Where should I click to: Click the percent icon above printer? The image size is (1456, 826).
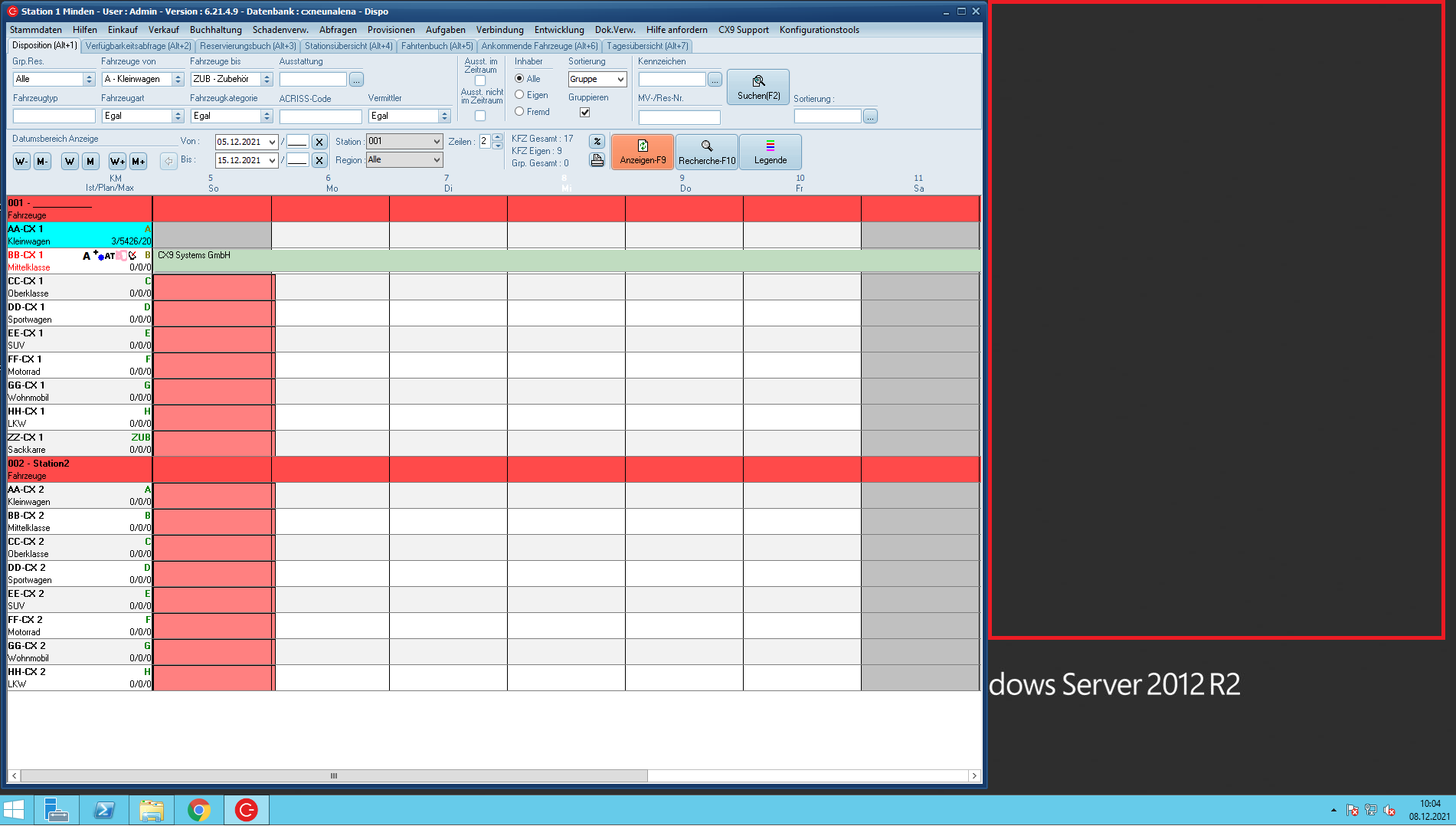click(x=597, y=142)
